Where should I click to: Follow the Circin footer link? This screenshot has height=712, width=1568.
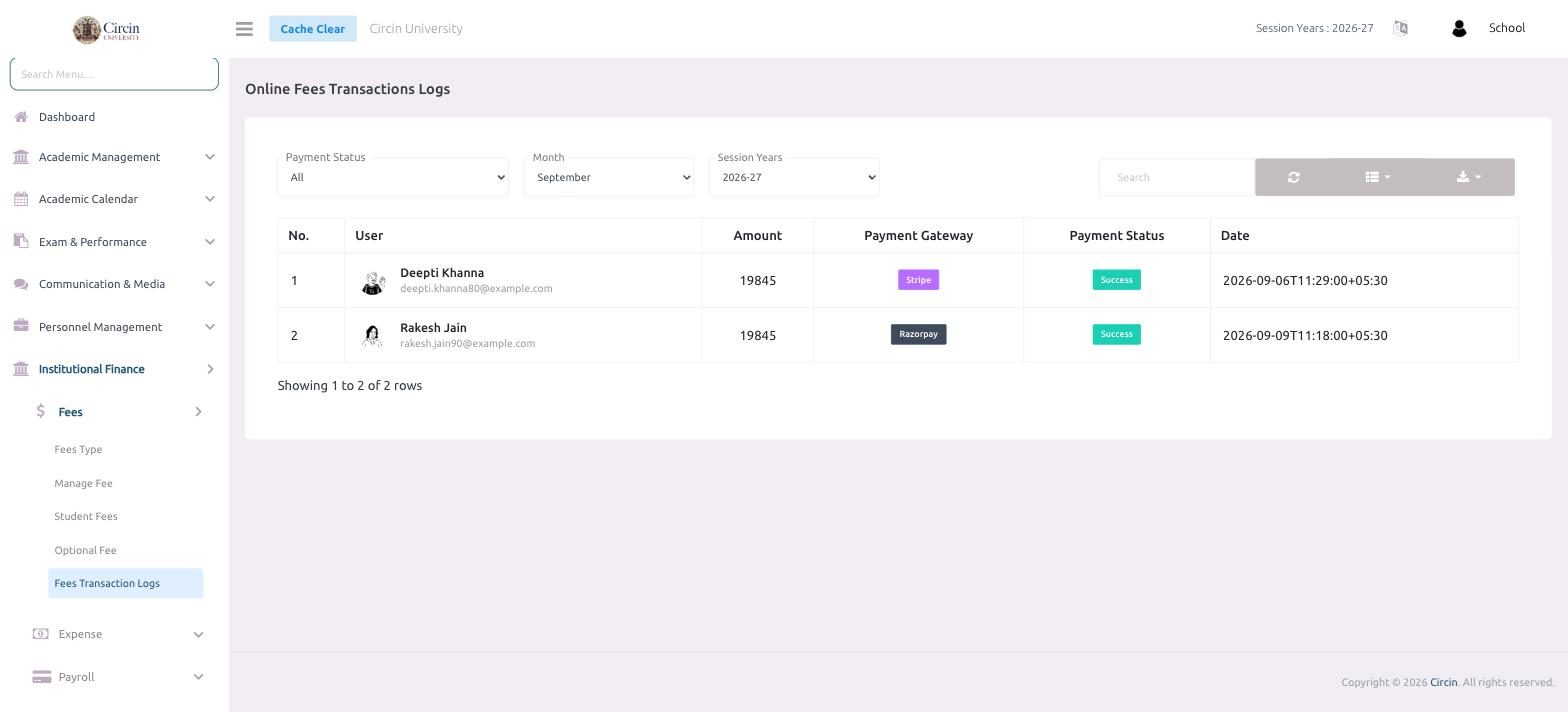coord(1443,682)
